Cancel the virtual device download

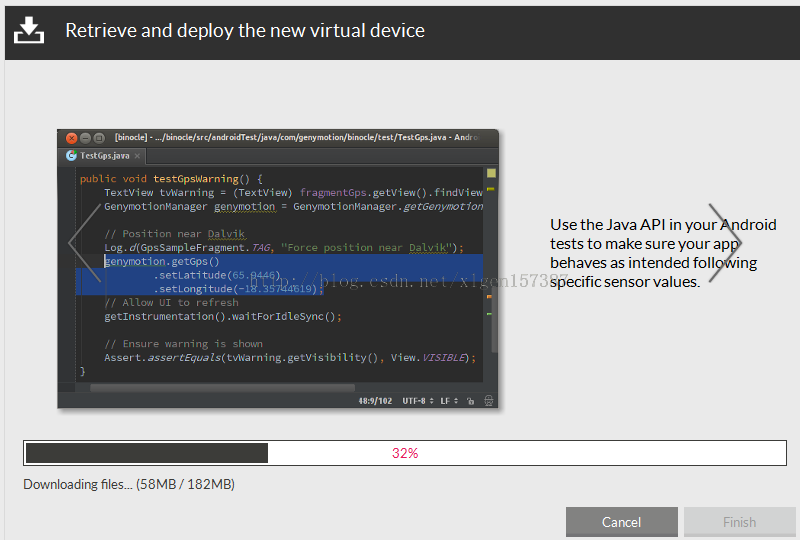pyautogui.click(x=621, y=522)
